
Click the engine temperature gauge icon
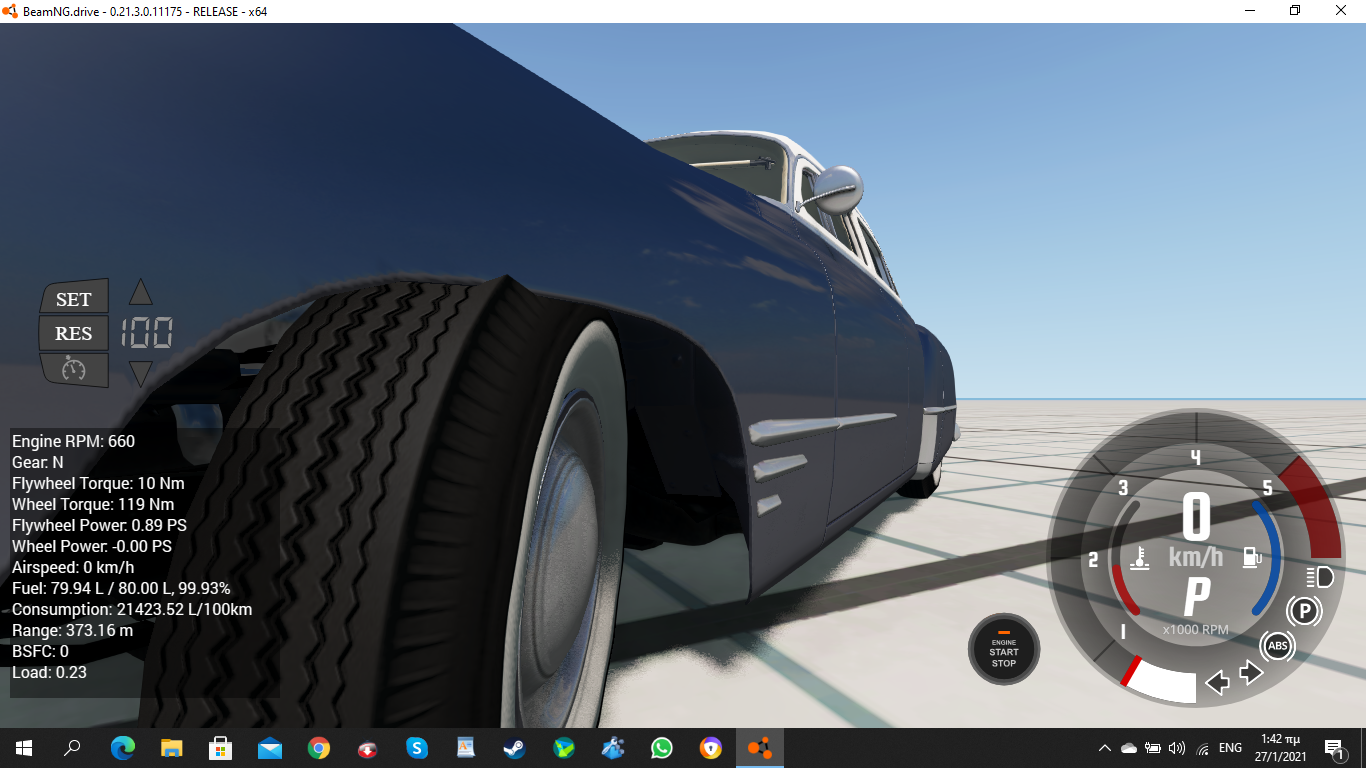click(1138, 558)
